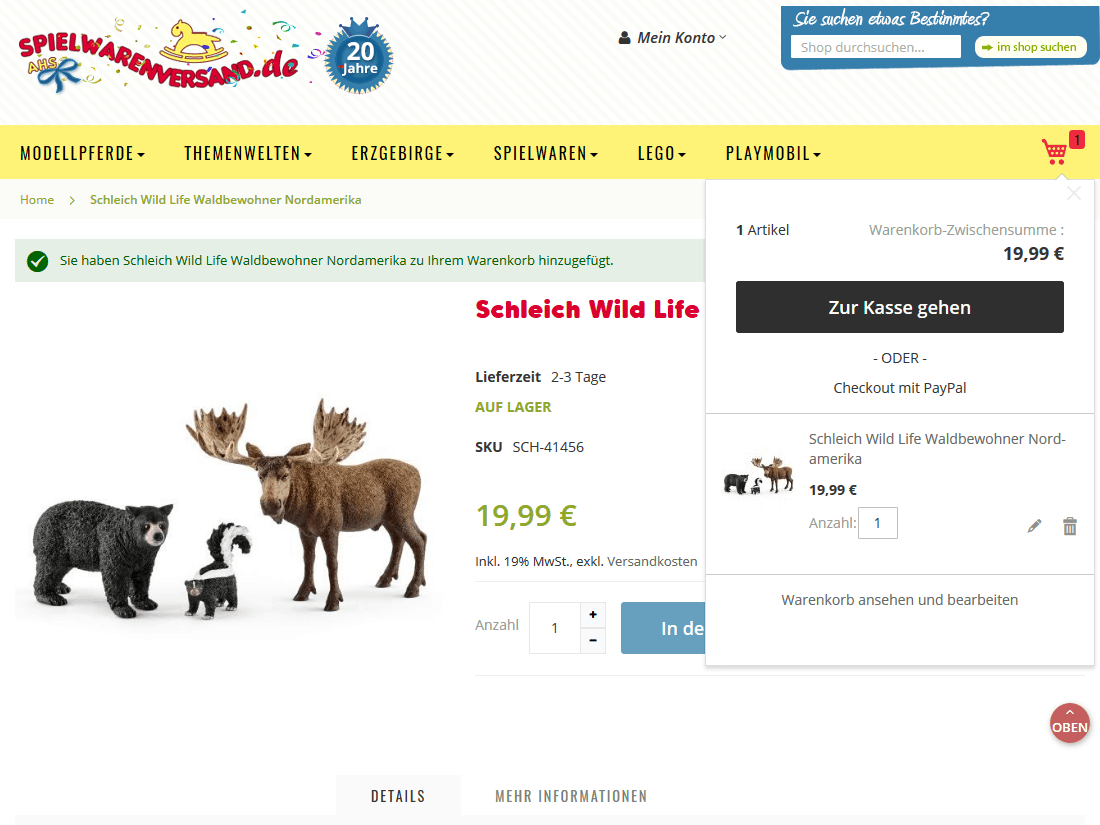Choose Checkout mit PayPal

pyautogui.click(x=899, y=388)
